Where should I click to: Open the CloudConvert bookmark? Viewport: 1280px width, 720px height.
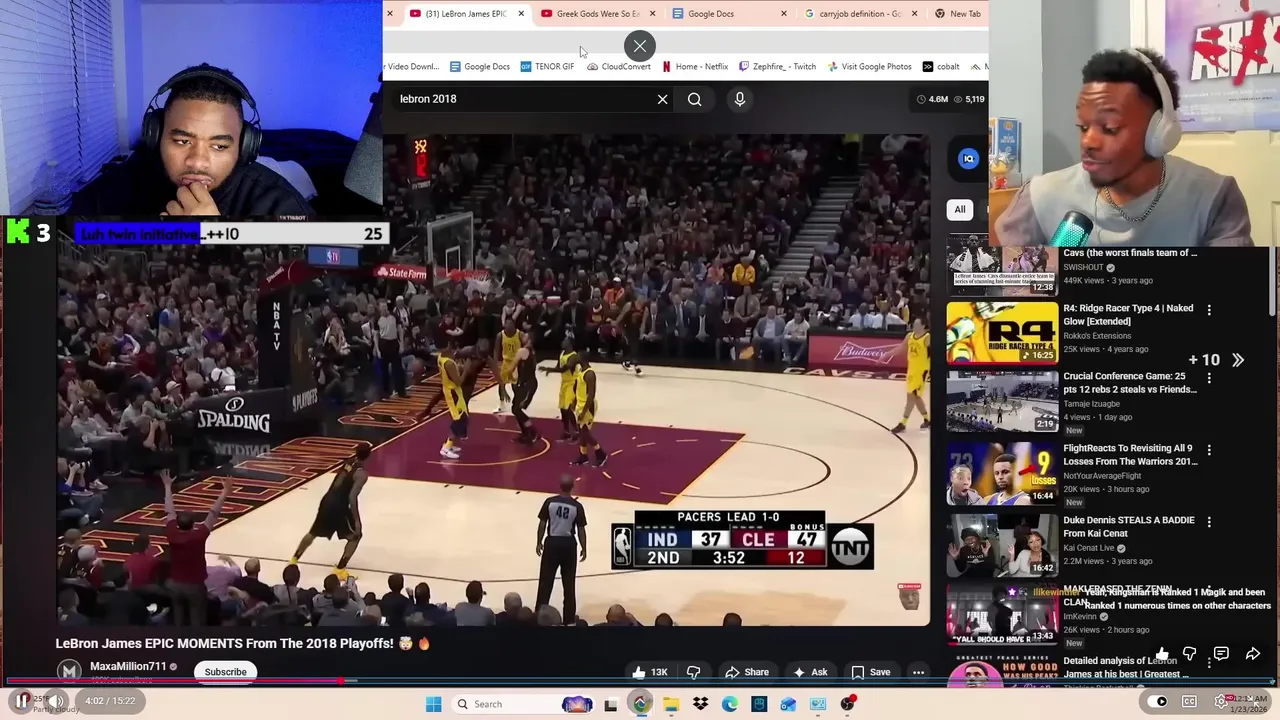619,67
